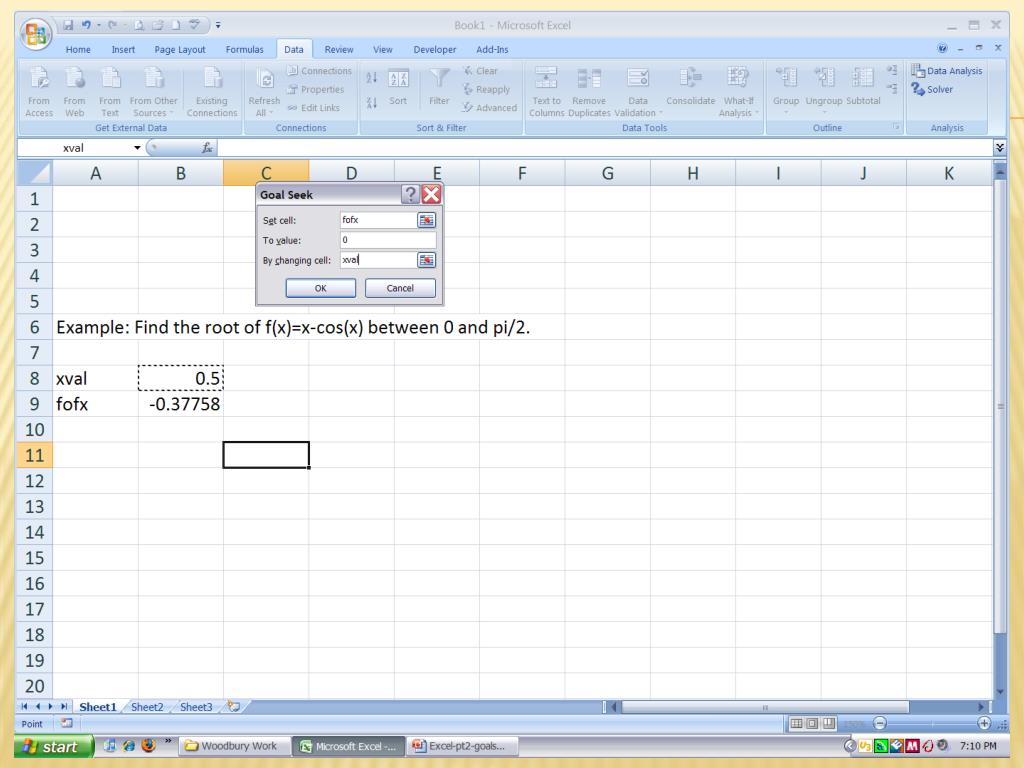Expand the formula bar

(999, 148)
